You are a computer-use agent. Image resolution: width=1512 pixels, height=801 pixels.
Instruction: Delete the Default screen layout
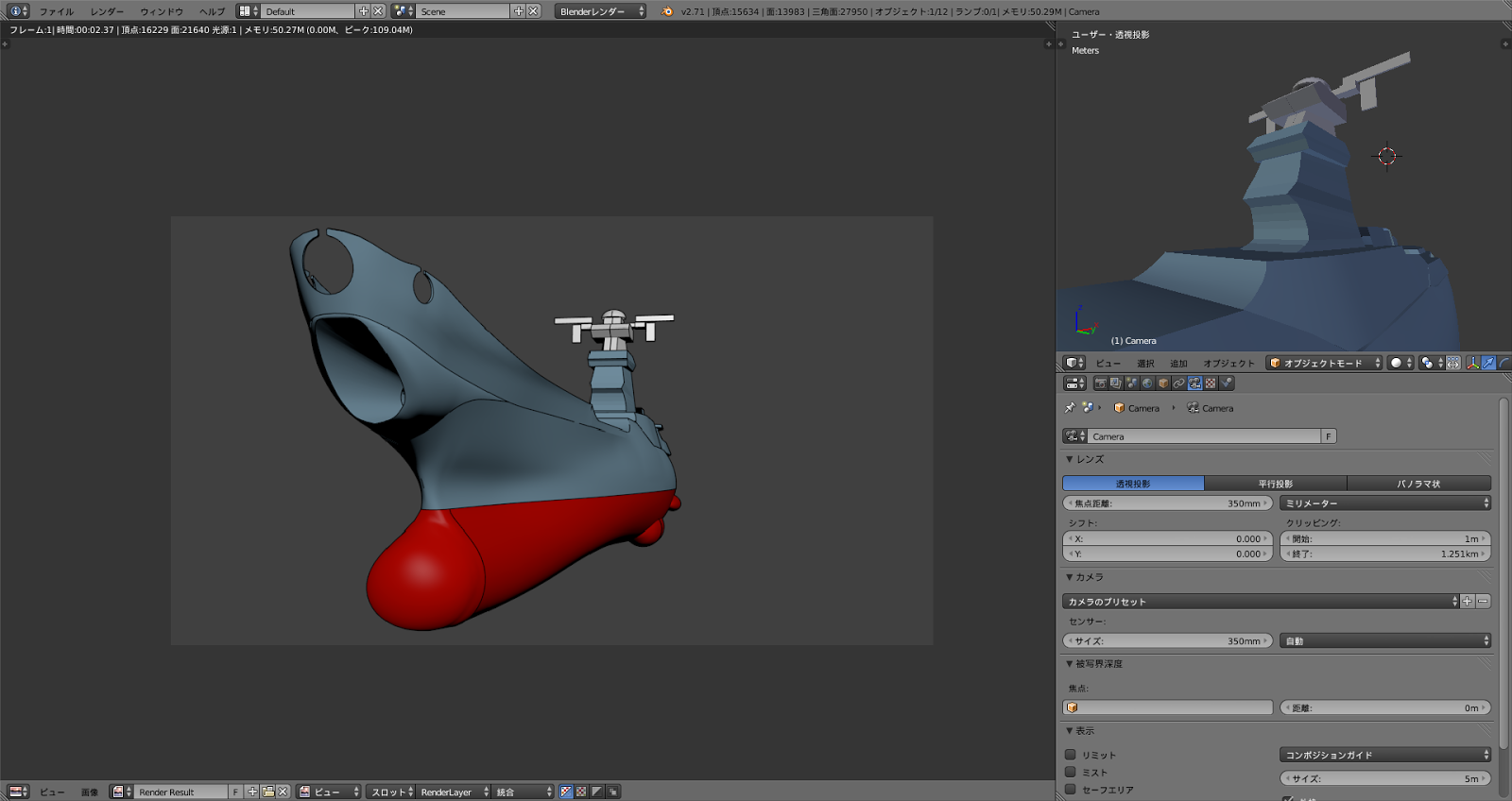(378, 11)
